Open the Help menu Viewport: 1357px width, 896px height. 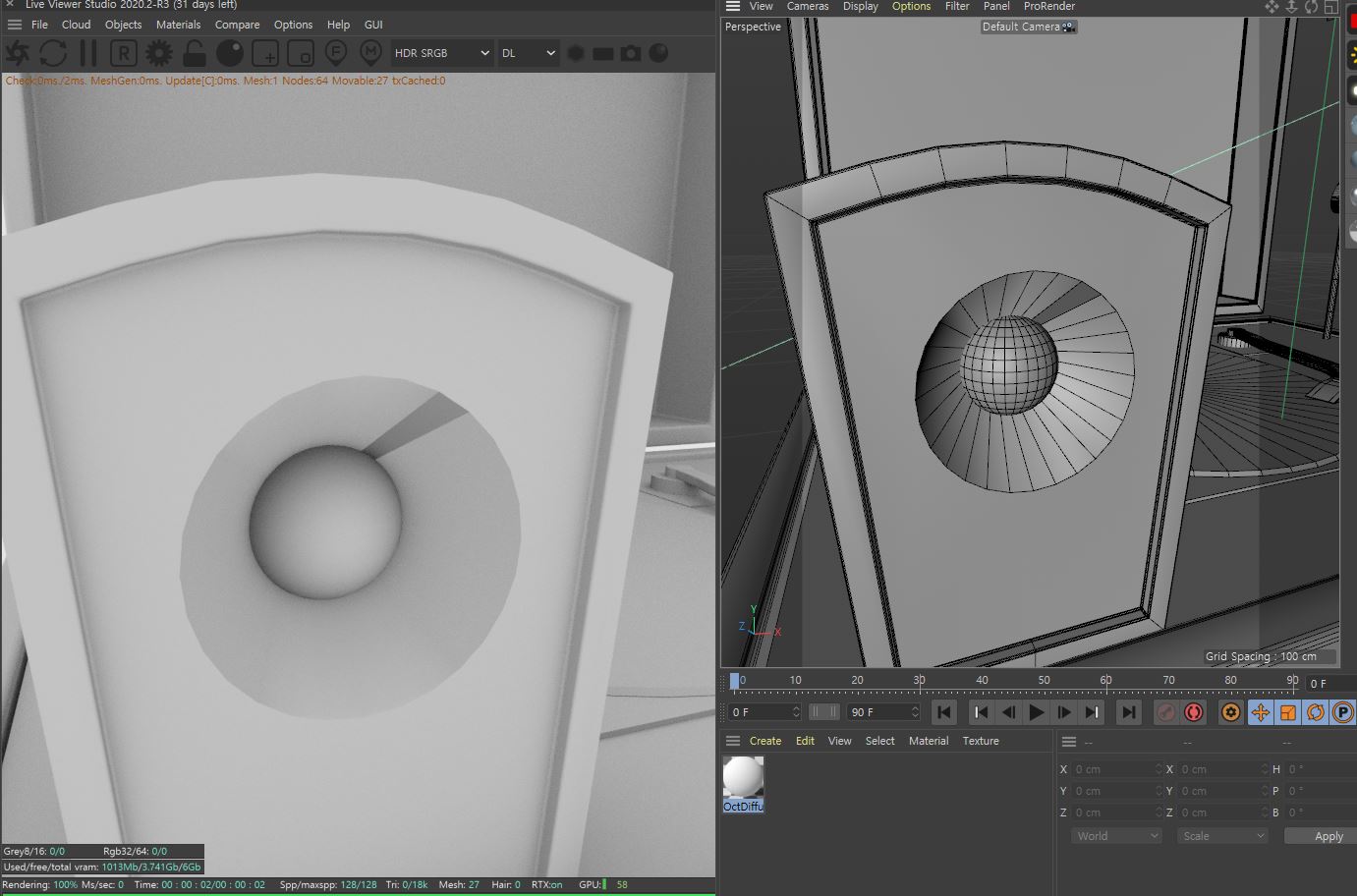338,25
